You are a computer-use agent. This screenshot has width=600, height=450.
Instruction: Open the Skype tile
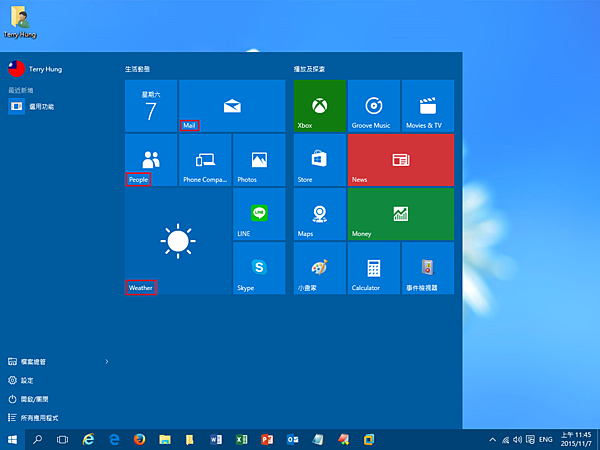point(259,267)
